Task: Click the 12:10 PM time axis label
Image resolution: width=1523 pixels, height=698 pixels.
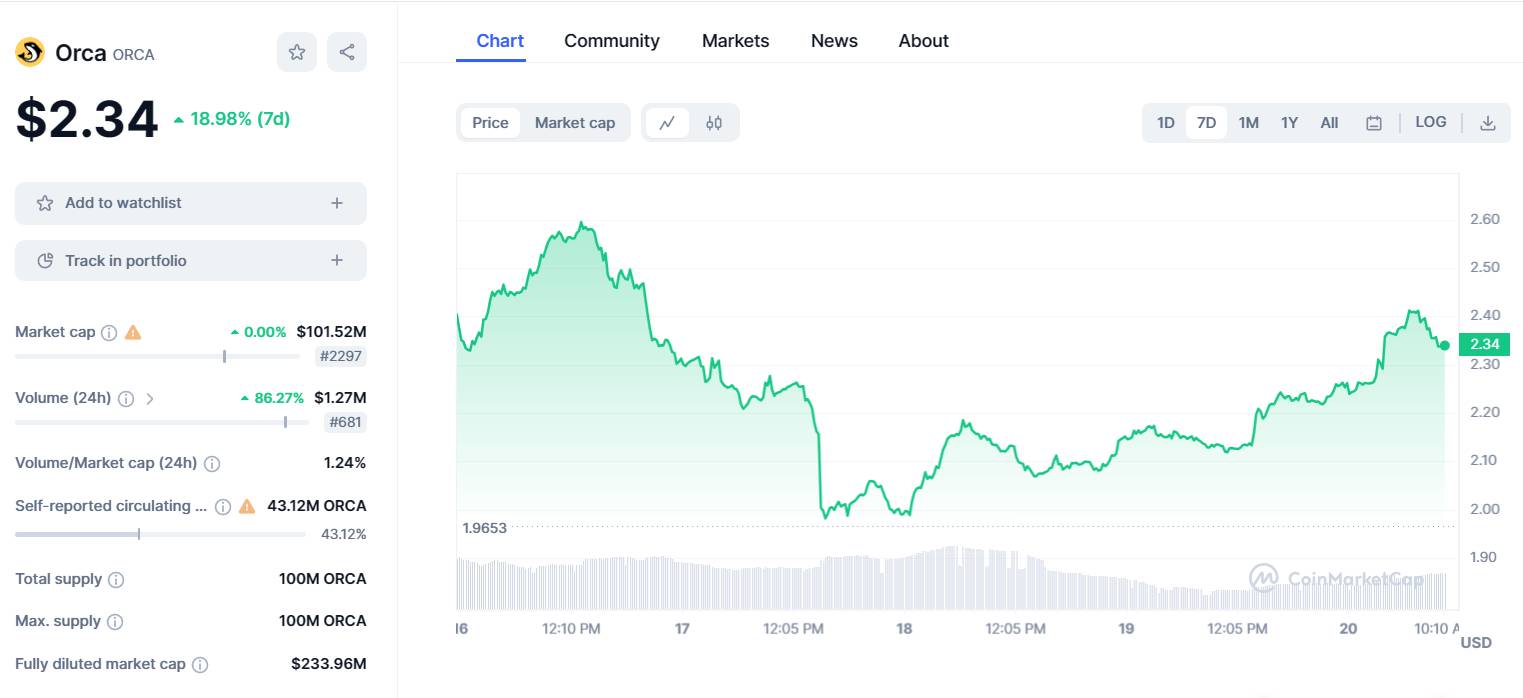Action: [571, 629]
